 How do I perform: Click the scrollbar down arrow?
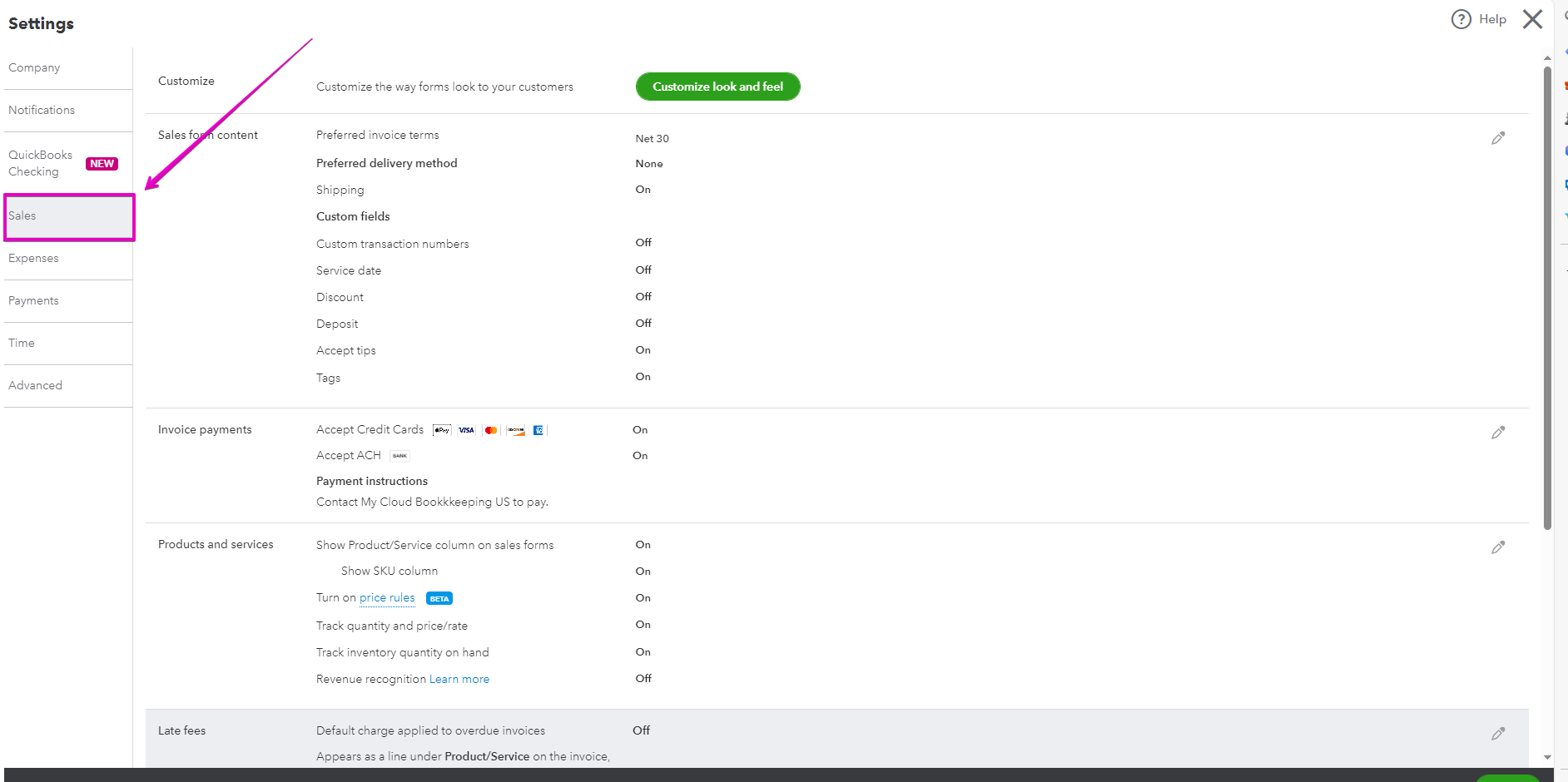1547,758
